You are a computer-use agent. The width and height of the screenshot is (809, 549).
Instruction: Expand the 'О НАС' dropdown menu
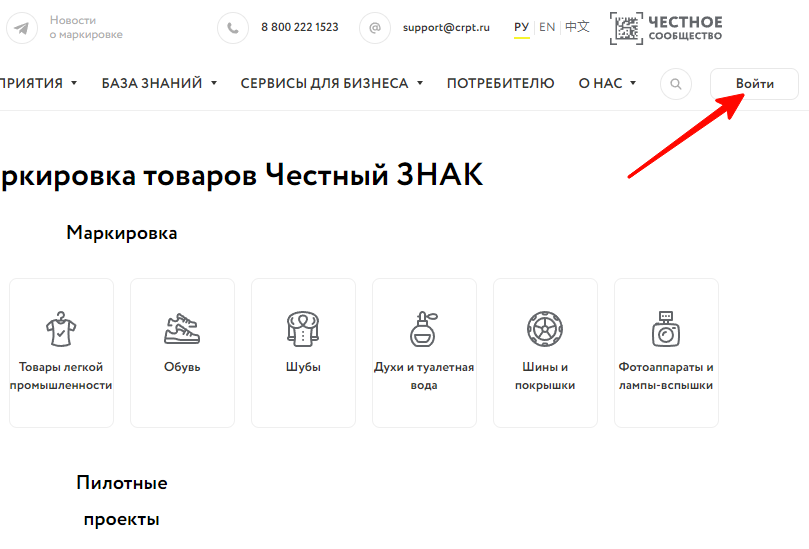(607, 83)
